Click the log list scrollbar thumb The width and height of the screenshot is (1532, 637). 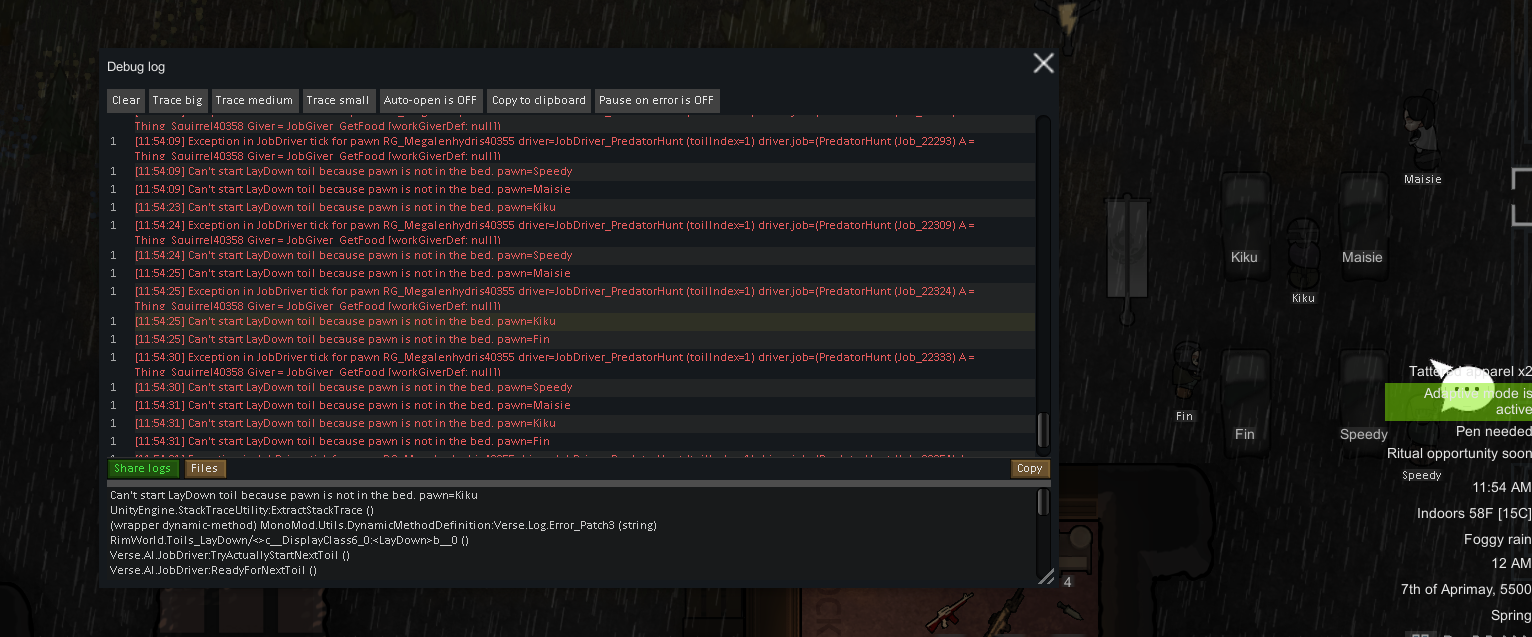(x=1043, y=431)
